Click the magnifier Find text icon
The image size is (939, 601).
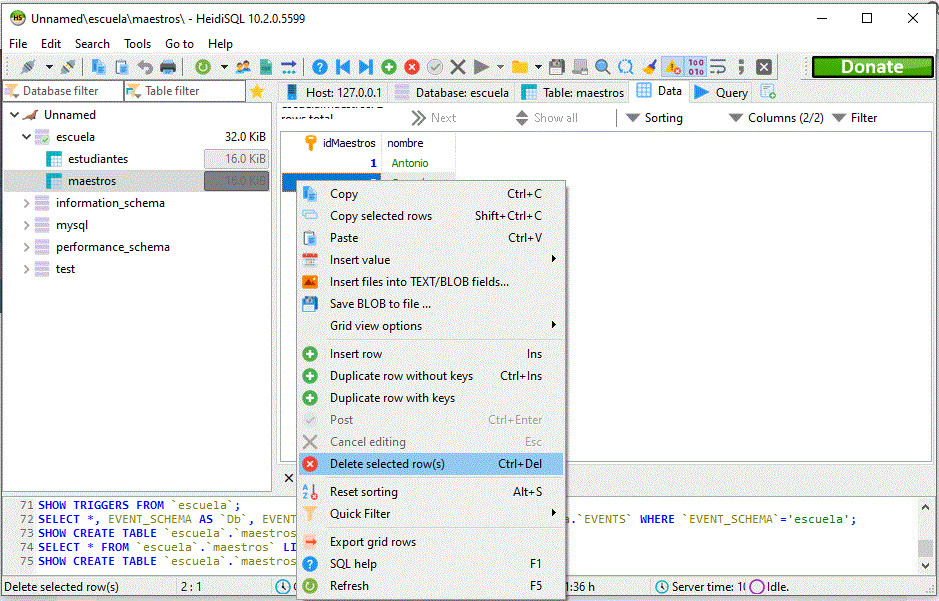602,67
